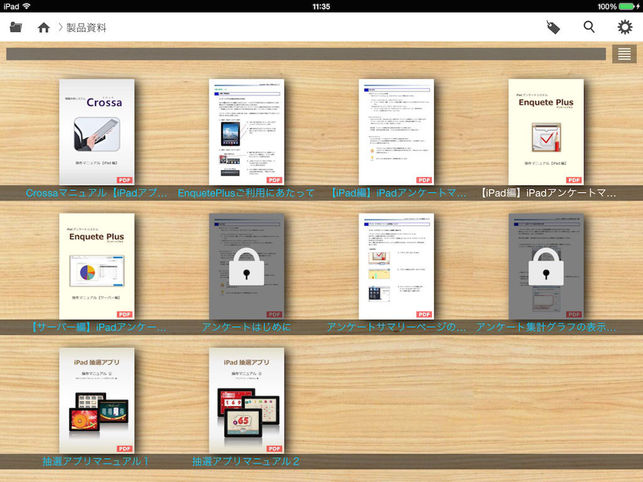This screenshot has width=643, height=482.
Task: Open search with the magnifier icon
Action: coord(589,27)
